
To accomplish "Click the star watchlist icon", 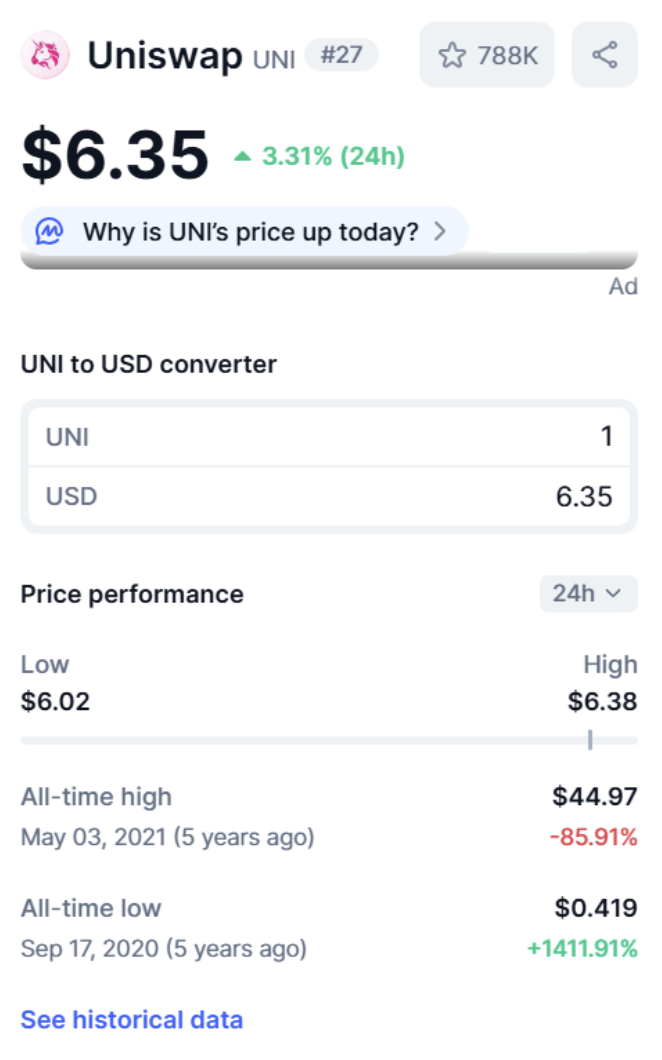I will pyautogui.click(x=452, y=55).
